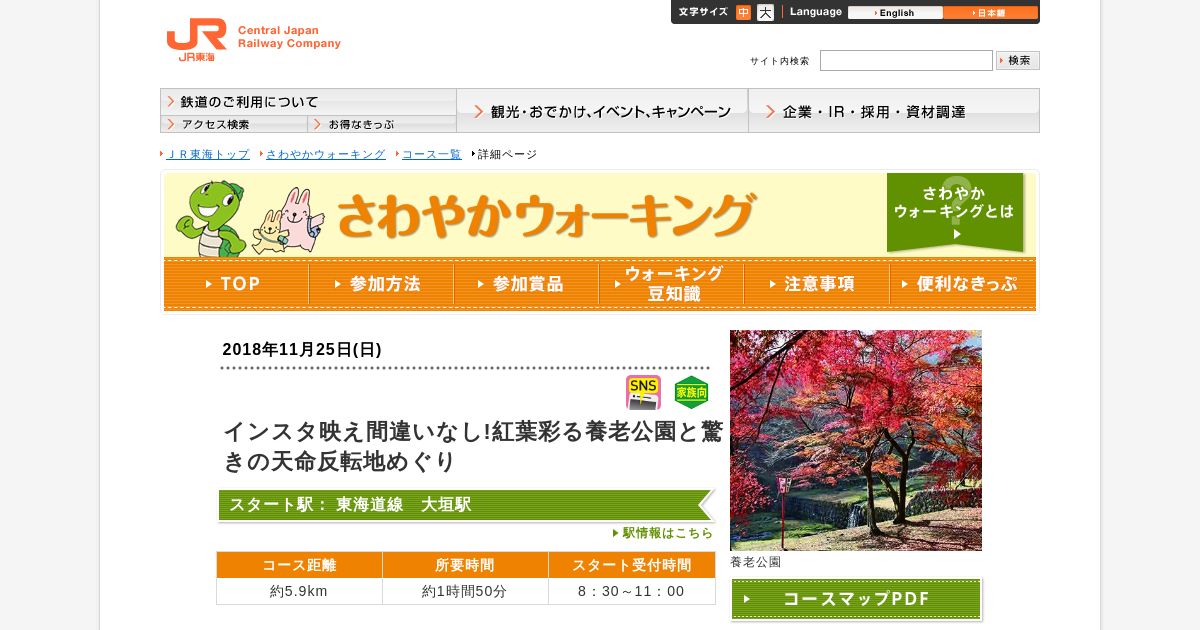Go to コース一覧 breadcrumb link
Viewport: 1200px width, 630px height.
point(431,154)
